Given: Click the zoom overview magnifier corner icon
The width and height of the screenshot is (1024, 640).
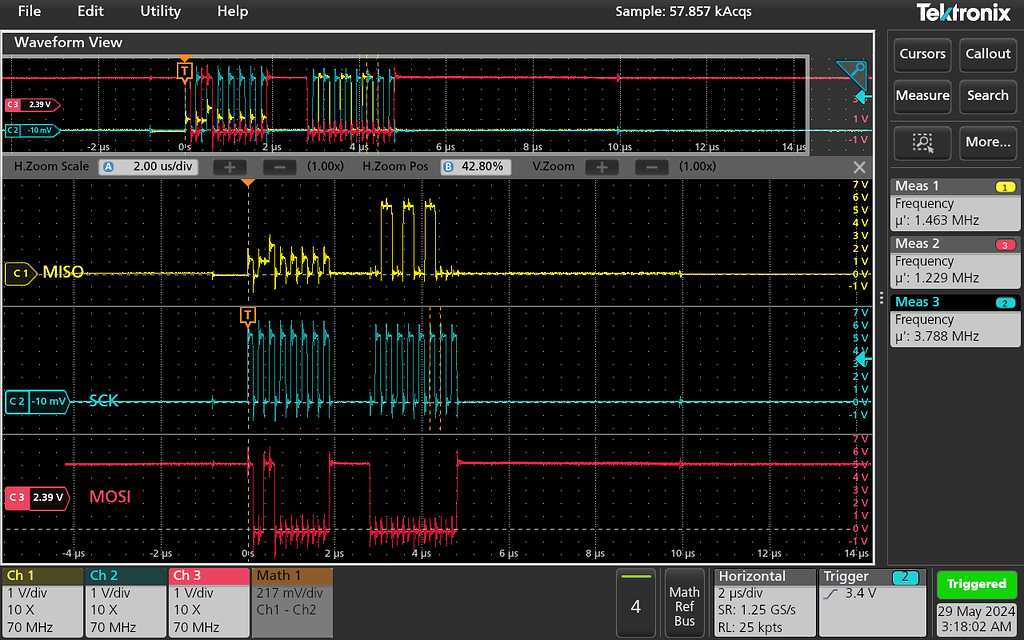Looking at the screenshot, I should (853, 75).
